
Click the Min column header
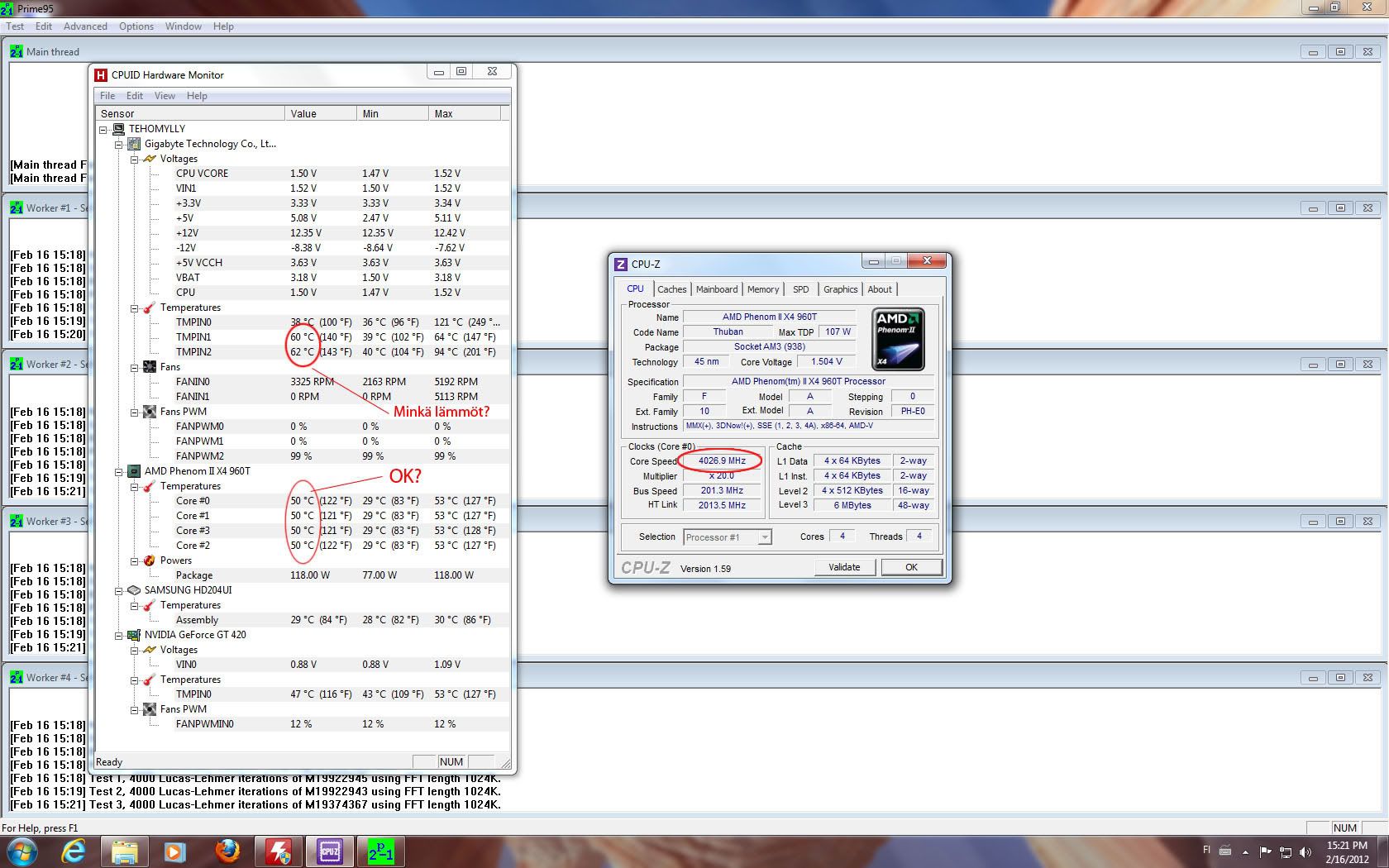pyautogui.click(x=393, y=113)
